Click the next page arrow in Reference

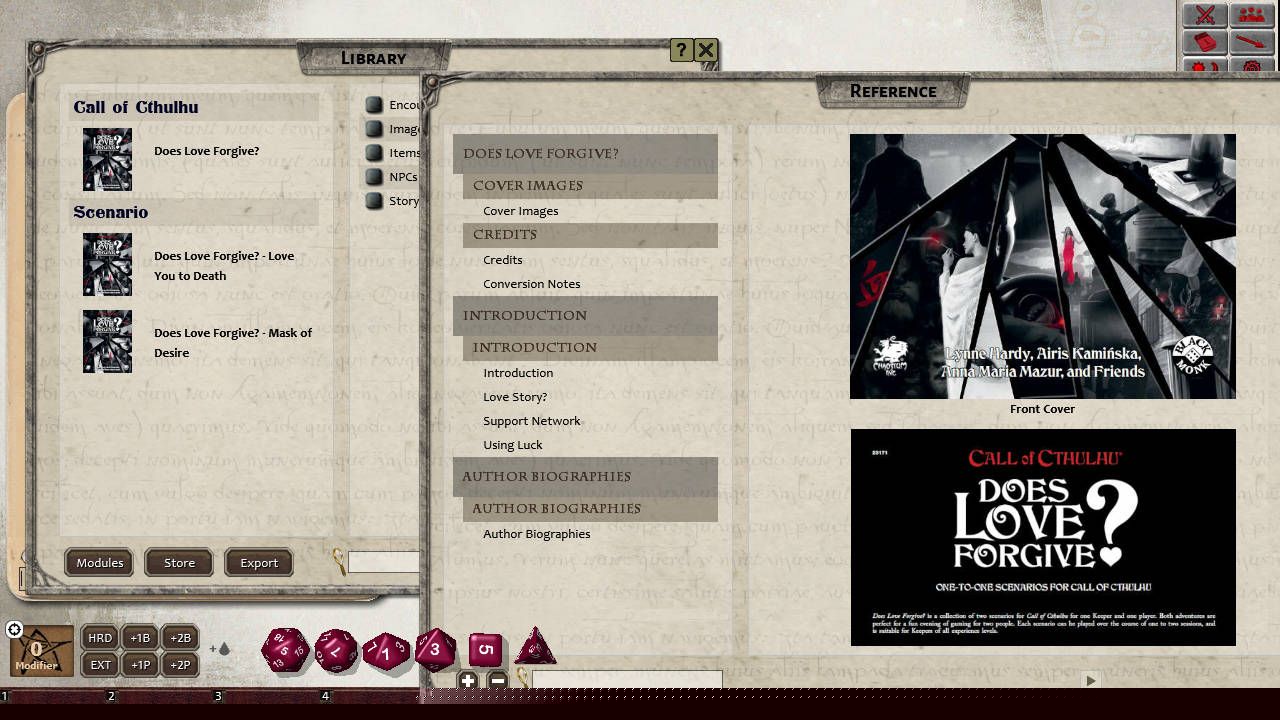coord(1091,680)
